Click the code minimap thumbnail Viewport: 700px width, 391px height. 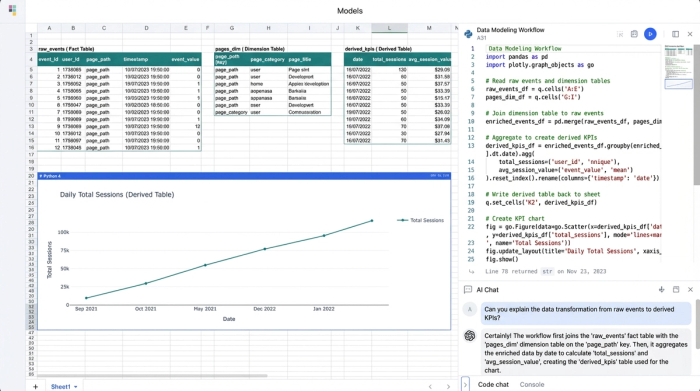pos(678,67)
